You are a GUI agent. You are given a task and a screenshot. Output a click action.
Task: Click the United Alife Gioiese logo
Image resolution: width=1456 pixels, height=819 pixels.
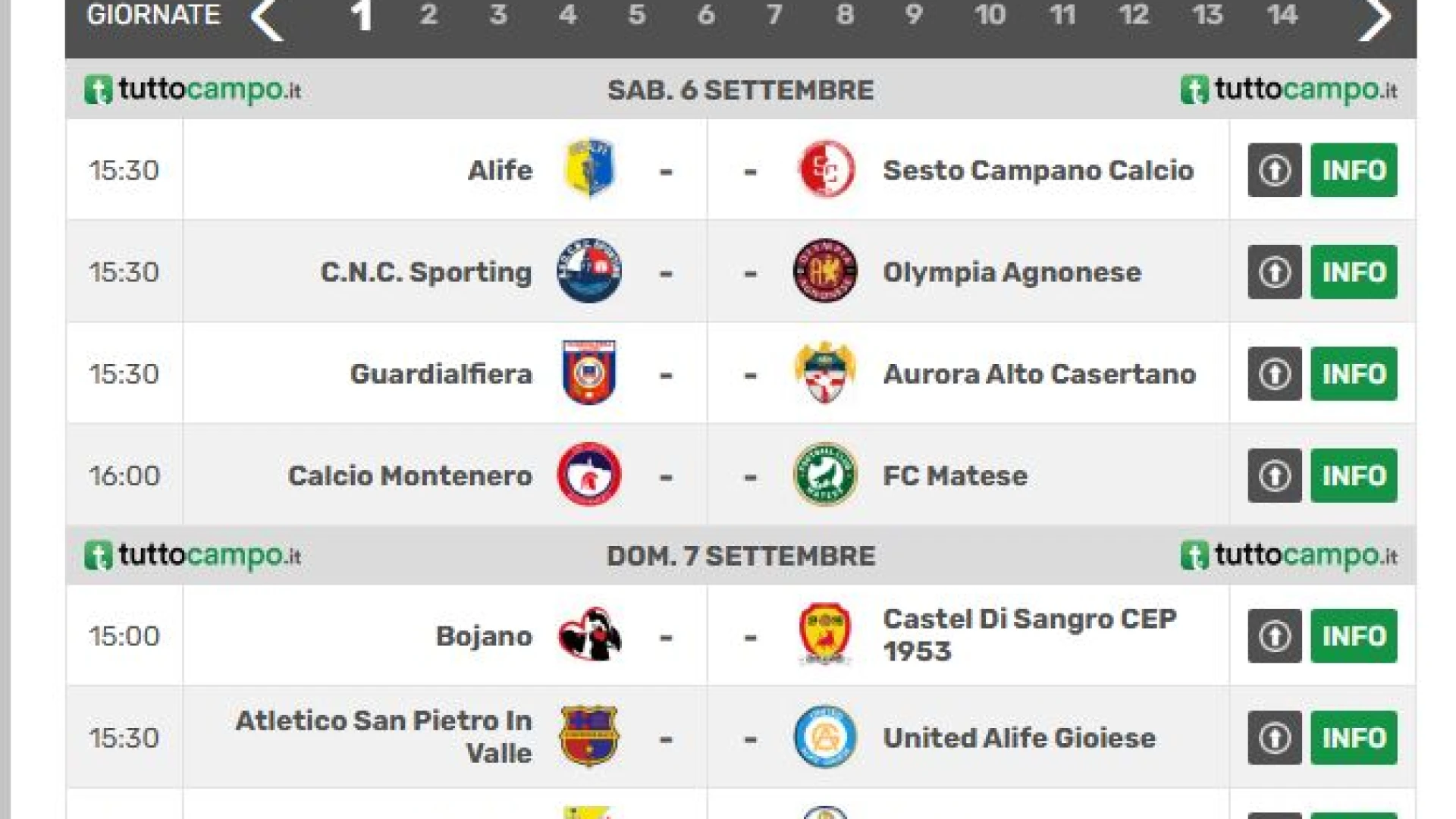825,737
